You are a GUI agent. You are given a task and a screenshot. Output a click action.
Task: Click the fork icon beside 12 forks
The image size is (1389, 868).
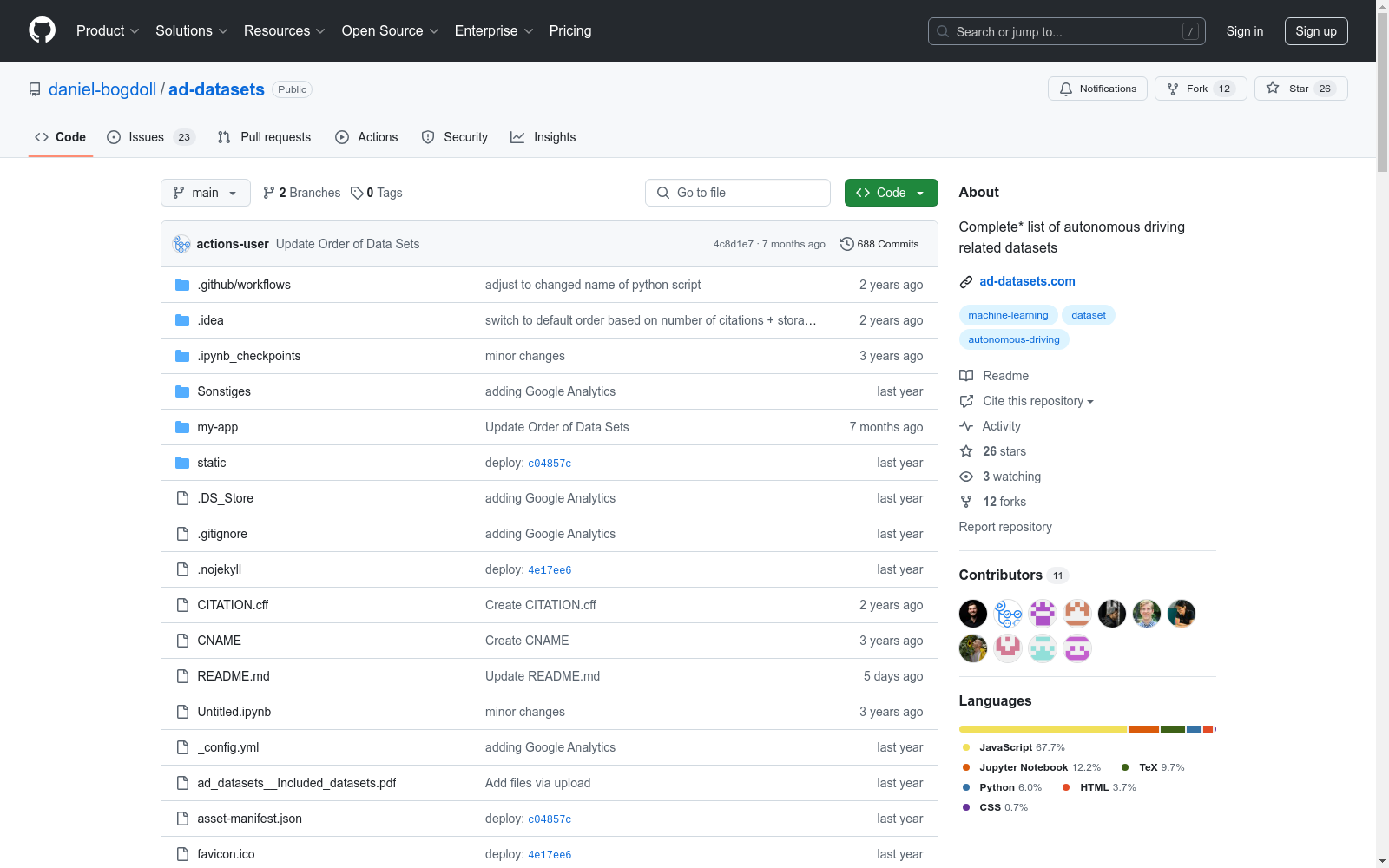click(x=966, y=502)
